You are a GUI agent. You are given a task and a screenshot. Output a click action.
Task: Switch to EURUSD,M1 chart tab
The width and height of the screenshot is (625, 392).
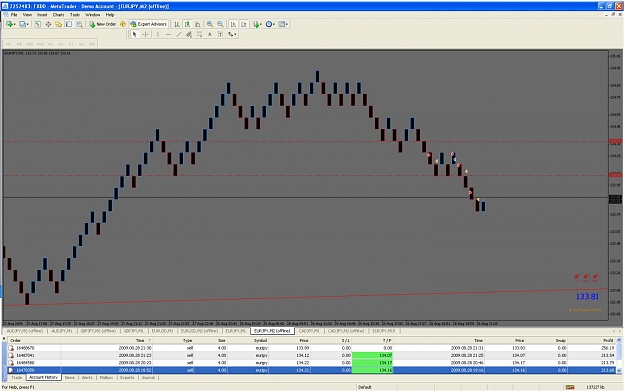coord(162,331)
